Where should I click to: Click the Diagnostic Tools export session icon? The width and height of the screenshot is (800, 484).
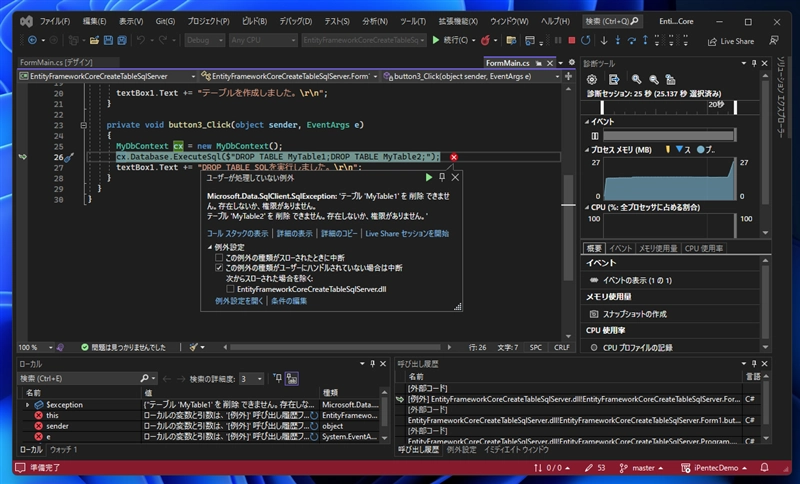614,80
